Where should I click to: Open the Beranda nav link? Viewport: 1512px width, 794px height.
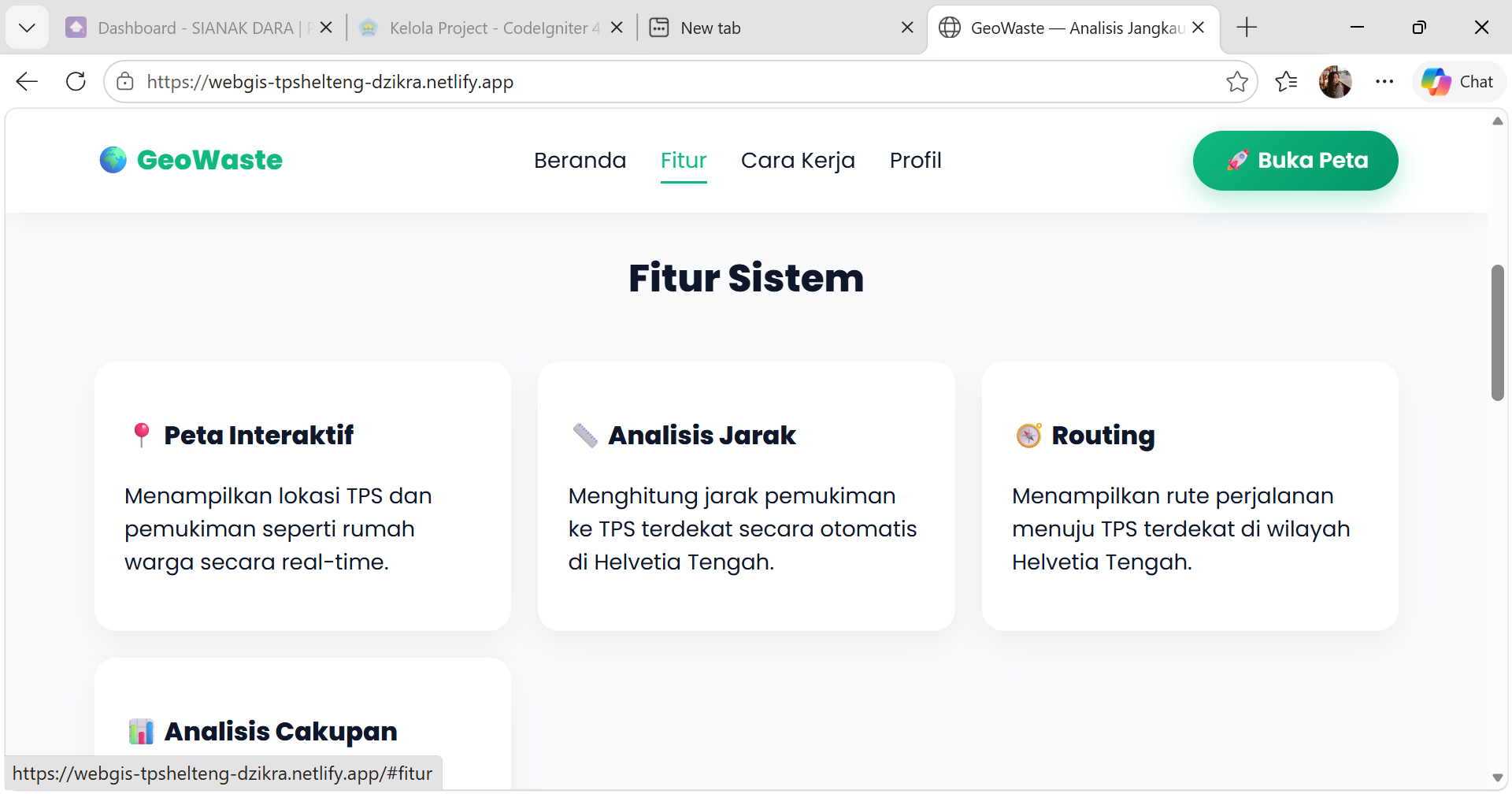click(580, 160)
